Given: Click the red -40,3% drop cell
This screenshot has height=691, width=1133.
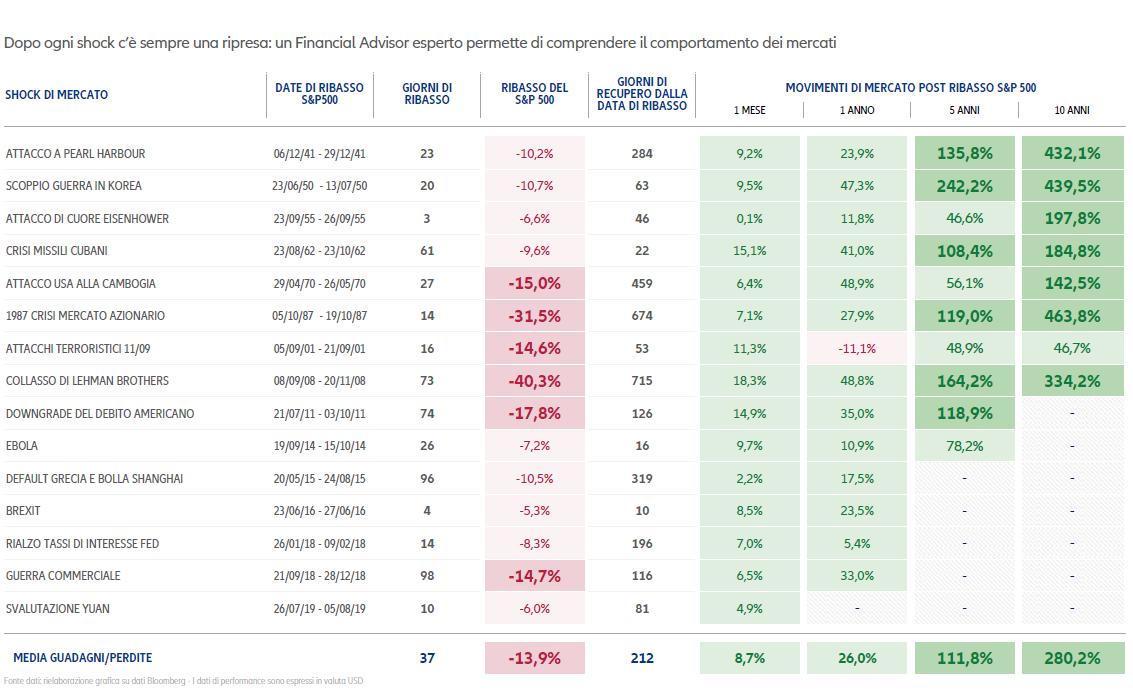Looking at the screenshot, I should coord(534,381).
